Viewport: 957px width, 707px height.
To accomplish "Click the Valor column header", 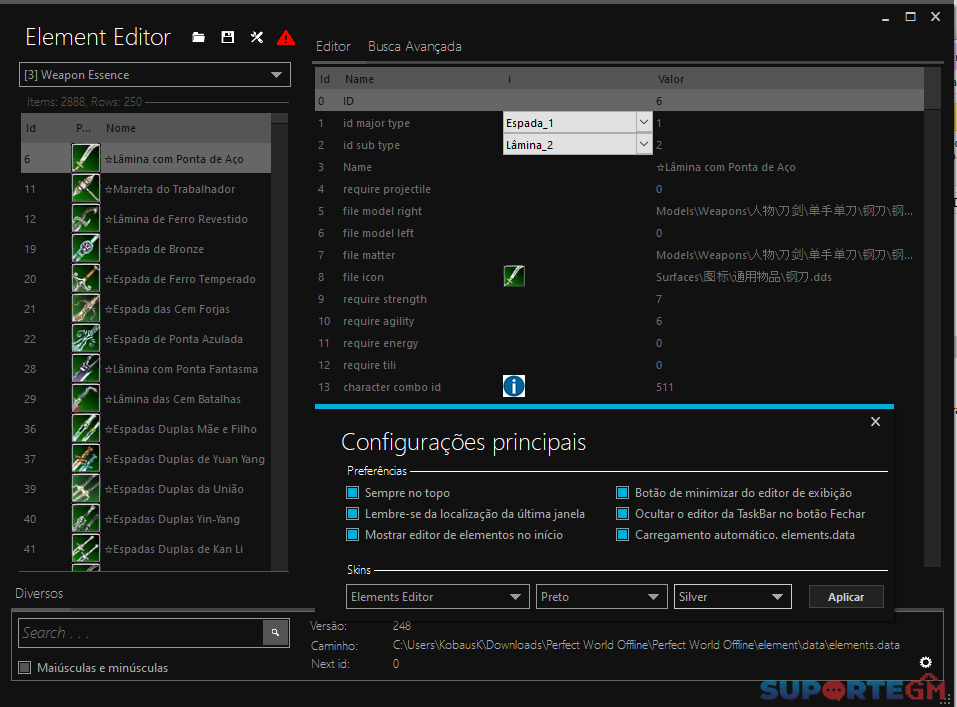I will tap(671, 79).
